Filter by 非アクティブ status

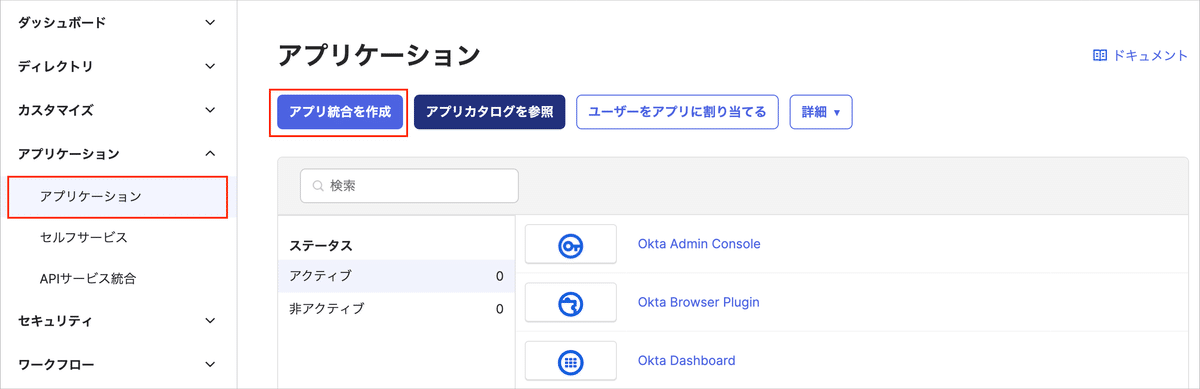tap(396, 309)
